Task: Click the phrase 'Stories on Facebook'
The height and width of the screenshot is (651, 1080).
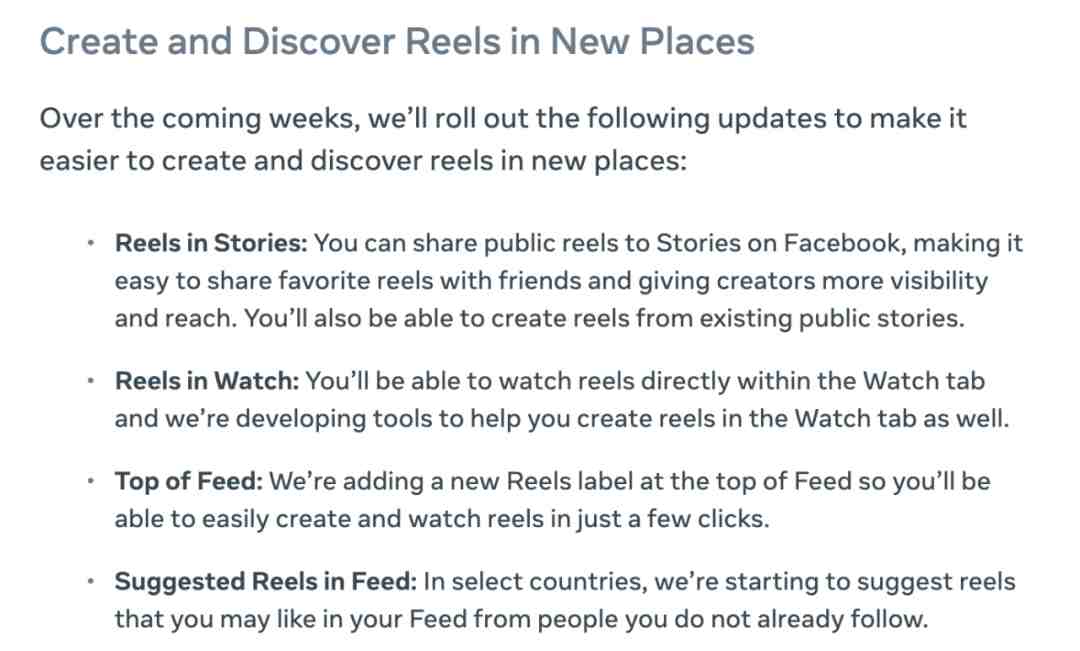Action: pyautogui.click(x=780, y=243)
